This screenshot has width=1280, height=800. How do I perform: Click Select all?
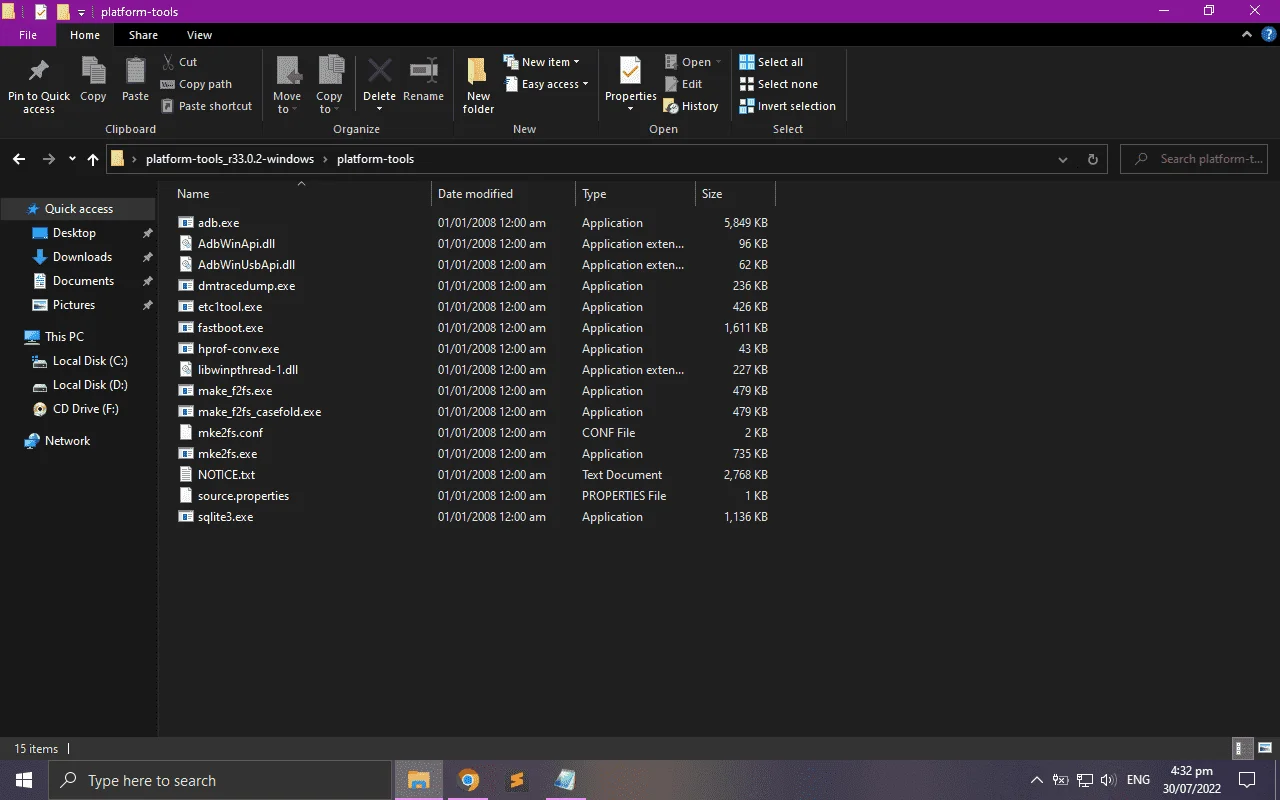click(771, 62)
